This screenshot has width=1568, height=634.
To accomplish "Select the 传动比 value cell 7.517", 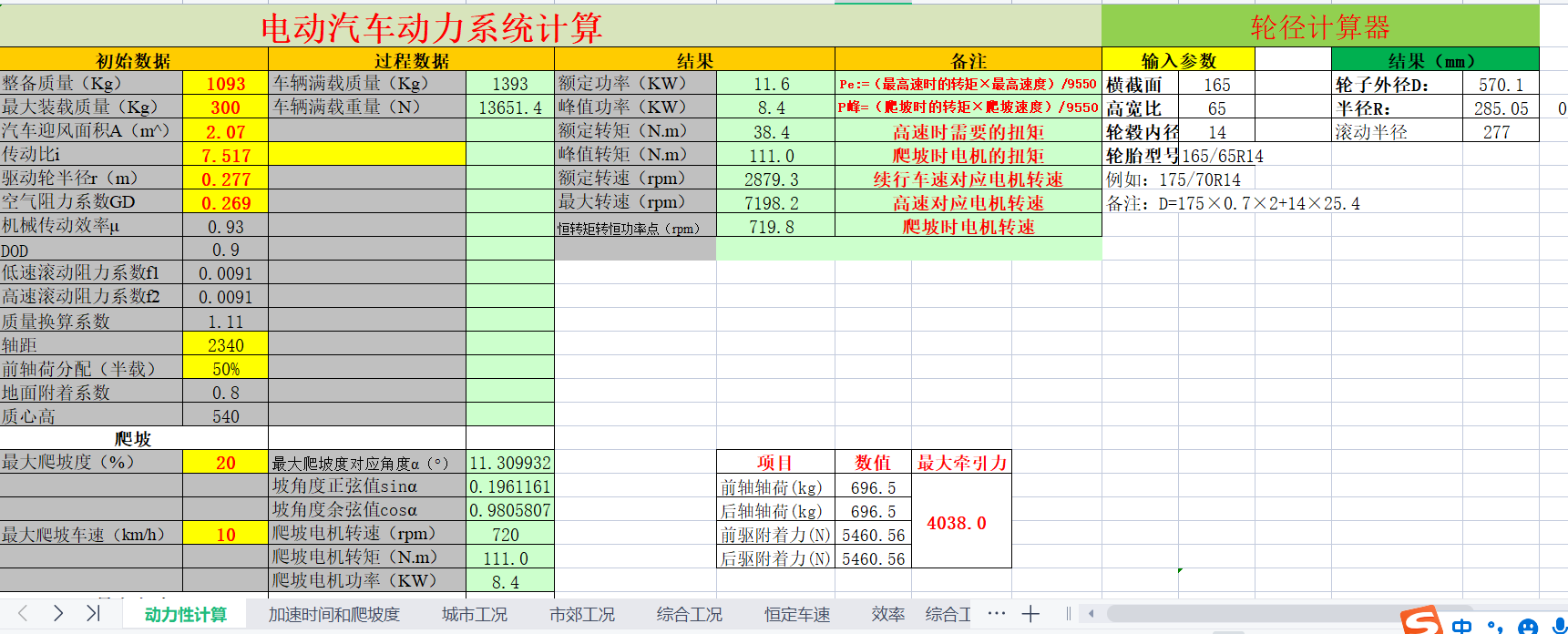I will [226, 155].
